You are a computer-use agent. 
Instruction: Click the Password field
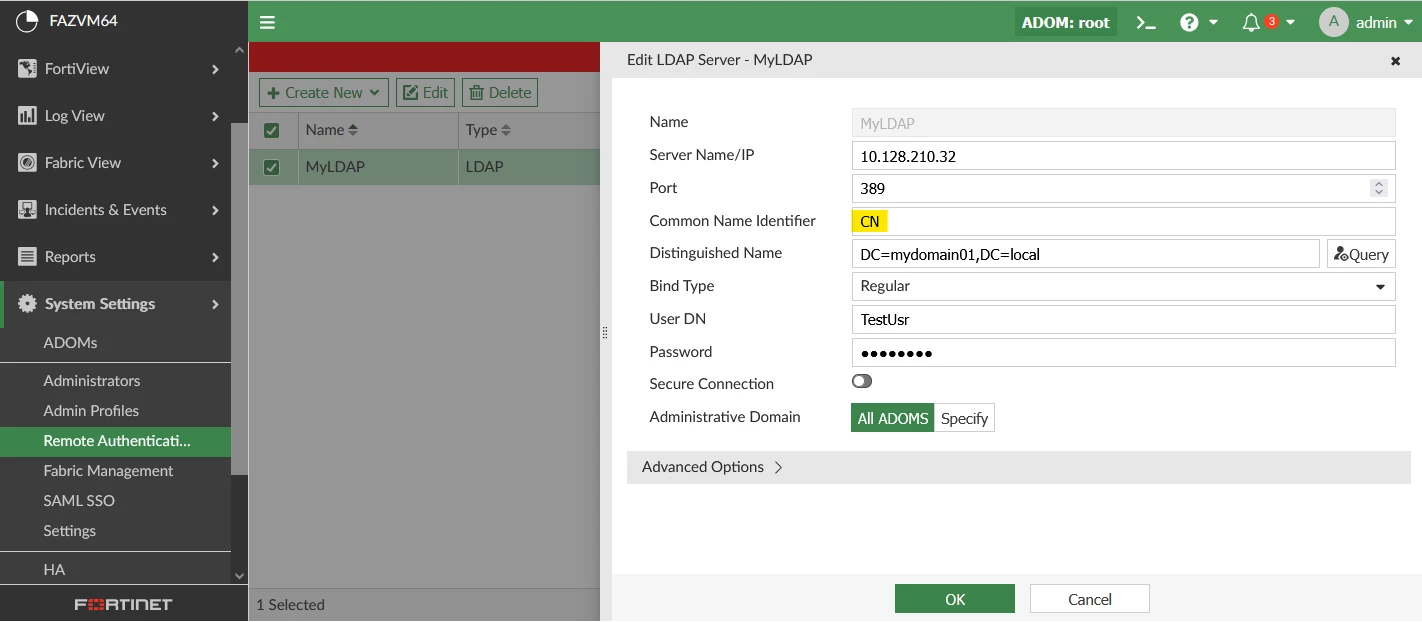(1123, 352)
